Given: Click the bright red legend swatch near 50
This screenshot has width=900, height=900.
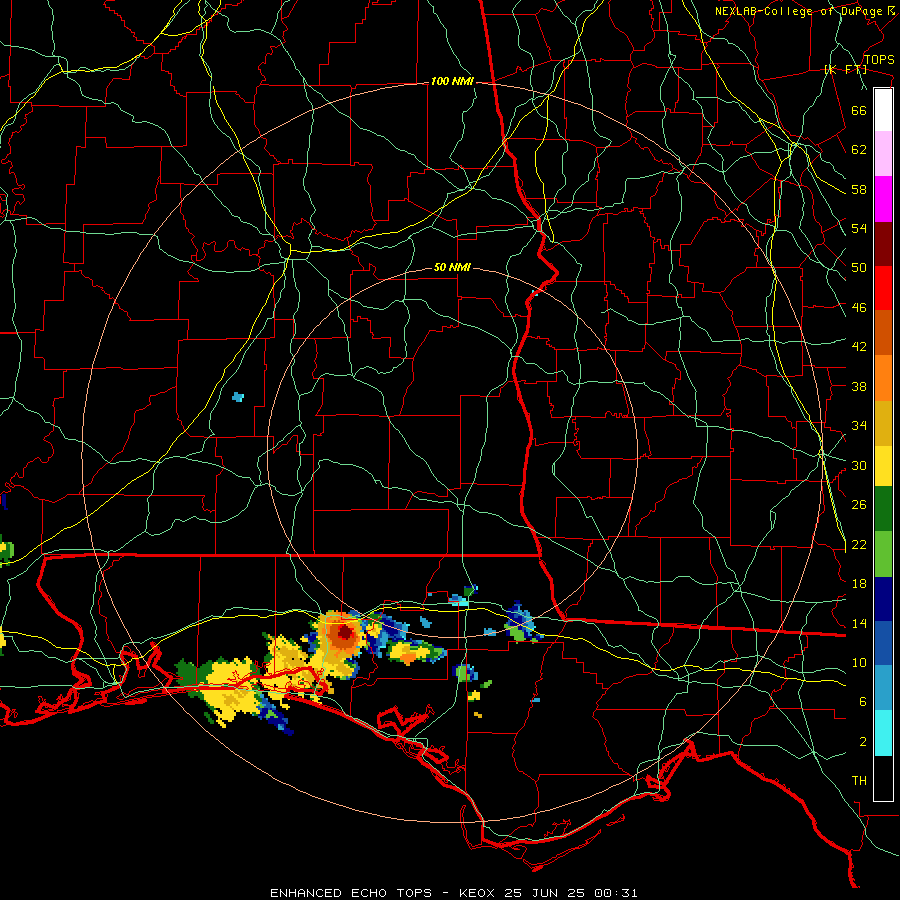Looking at the screenshot, I should 883,288.
